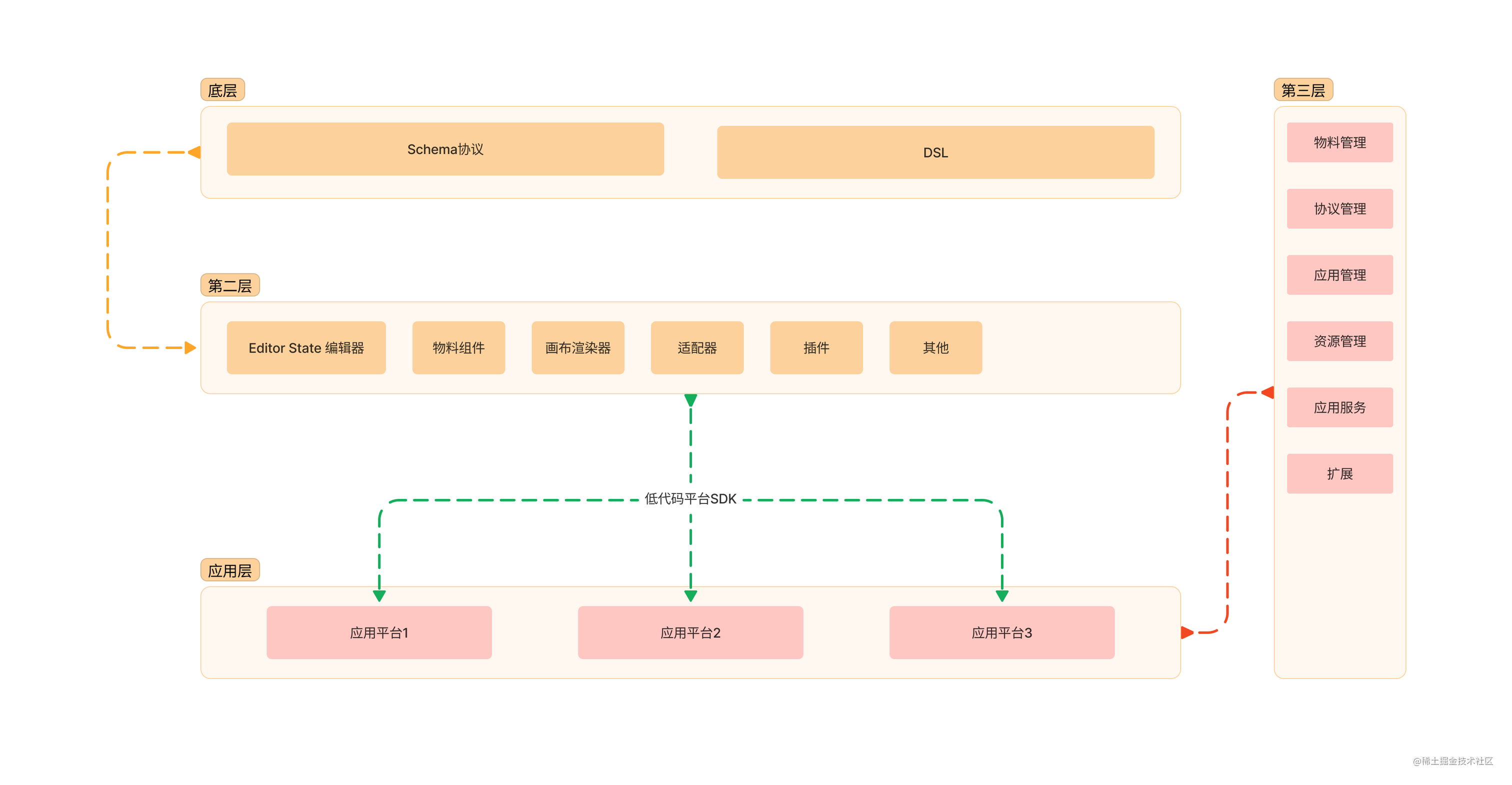Select the 应用管理 item
This screenshot has width=1512, height=785.
coord(1339,275)
